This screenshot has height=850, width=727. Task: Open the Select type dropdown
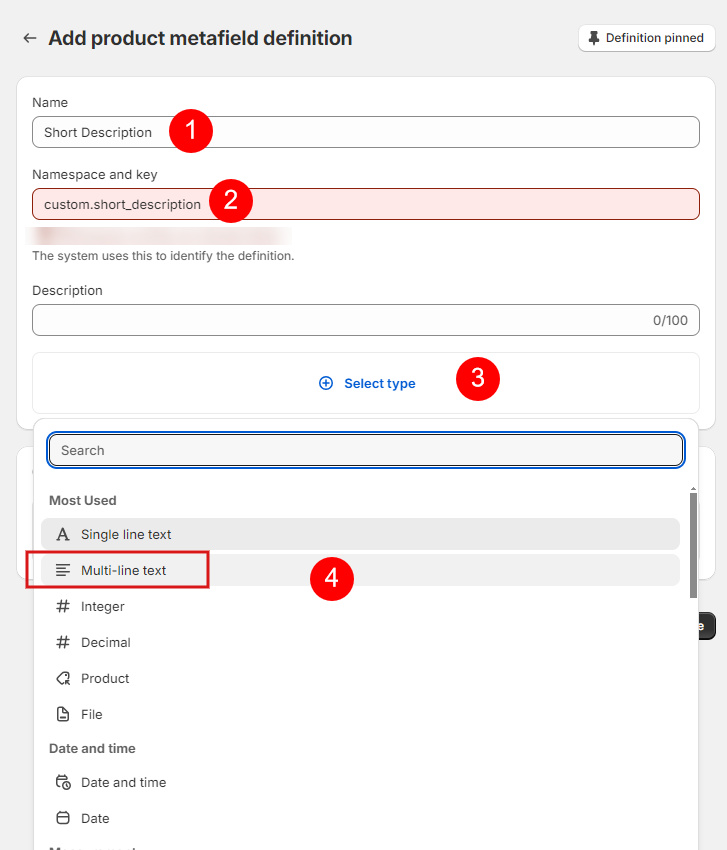366,383
